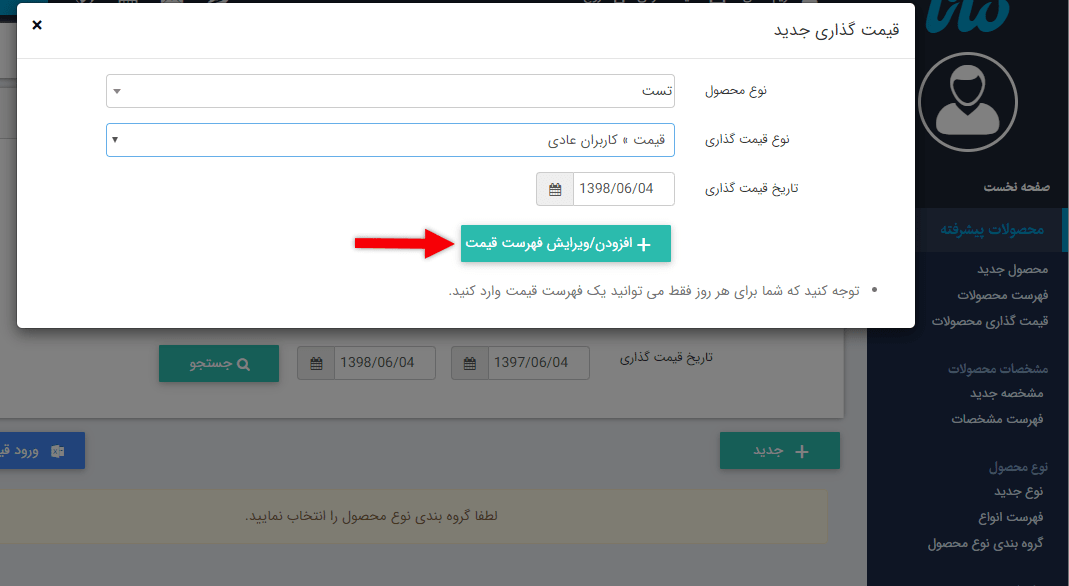Select محصولات پیشرفته in the sidebar menu
The image size is (1069, 586).
tap(993, 229)
